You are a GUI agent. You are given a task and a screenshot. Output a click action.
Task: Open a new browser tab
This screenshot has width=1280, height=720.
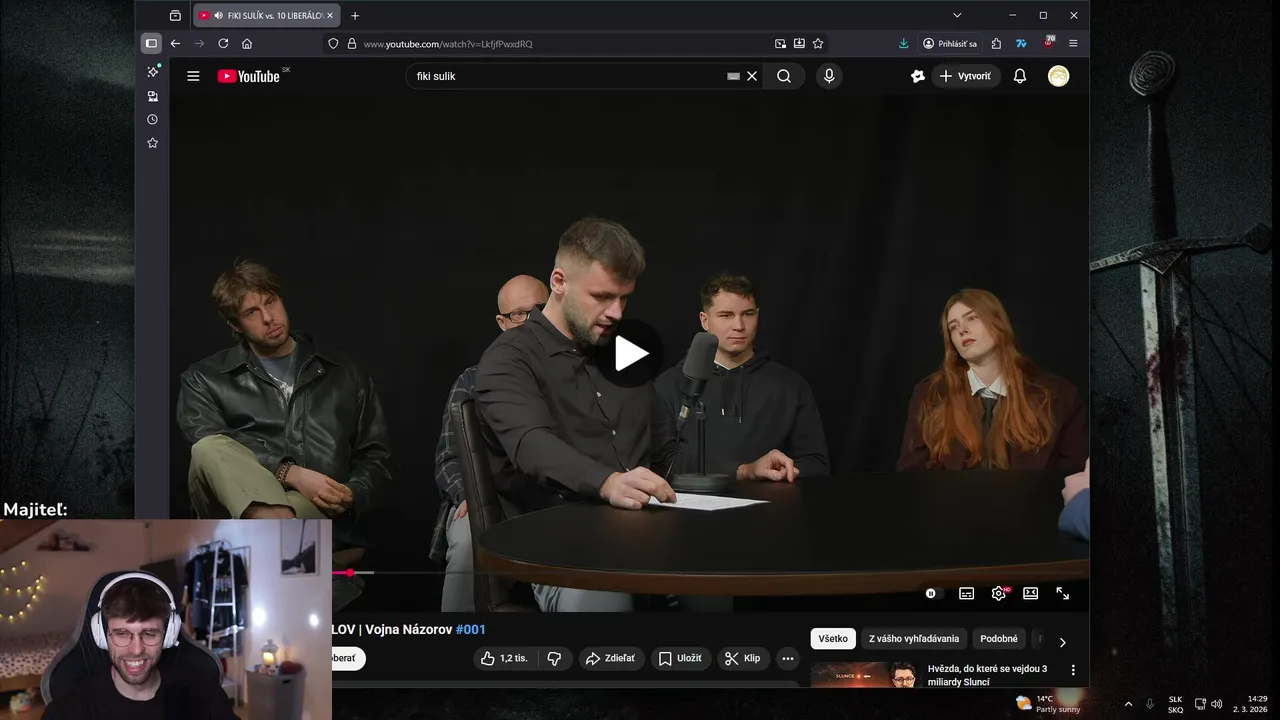pos(355,15)
